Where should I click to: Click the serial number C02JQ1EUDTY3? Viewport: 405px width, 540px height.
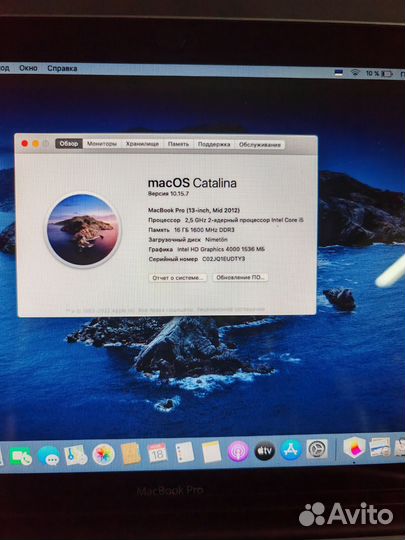224,259
